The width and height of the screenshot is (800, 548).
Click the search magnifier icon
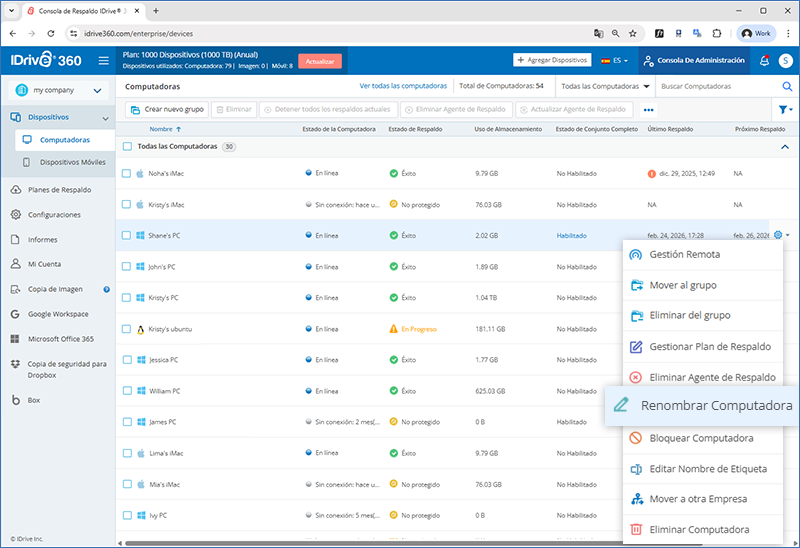(x=786, y=87)
